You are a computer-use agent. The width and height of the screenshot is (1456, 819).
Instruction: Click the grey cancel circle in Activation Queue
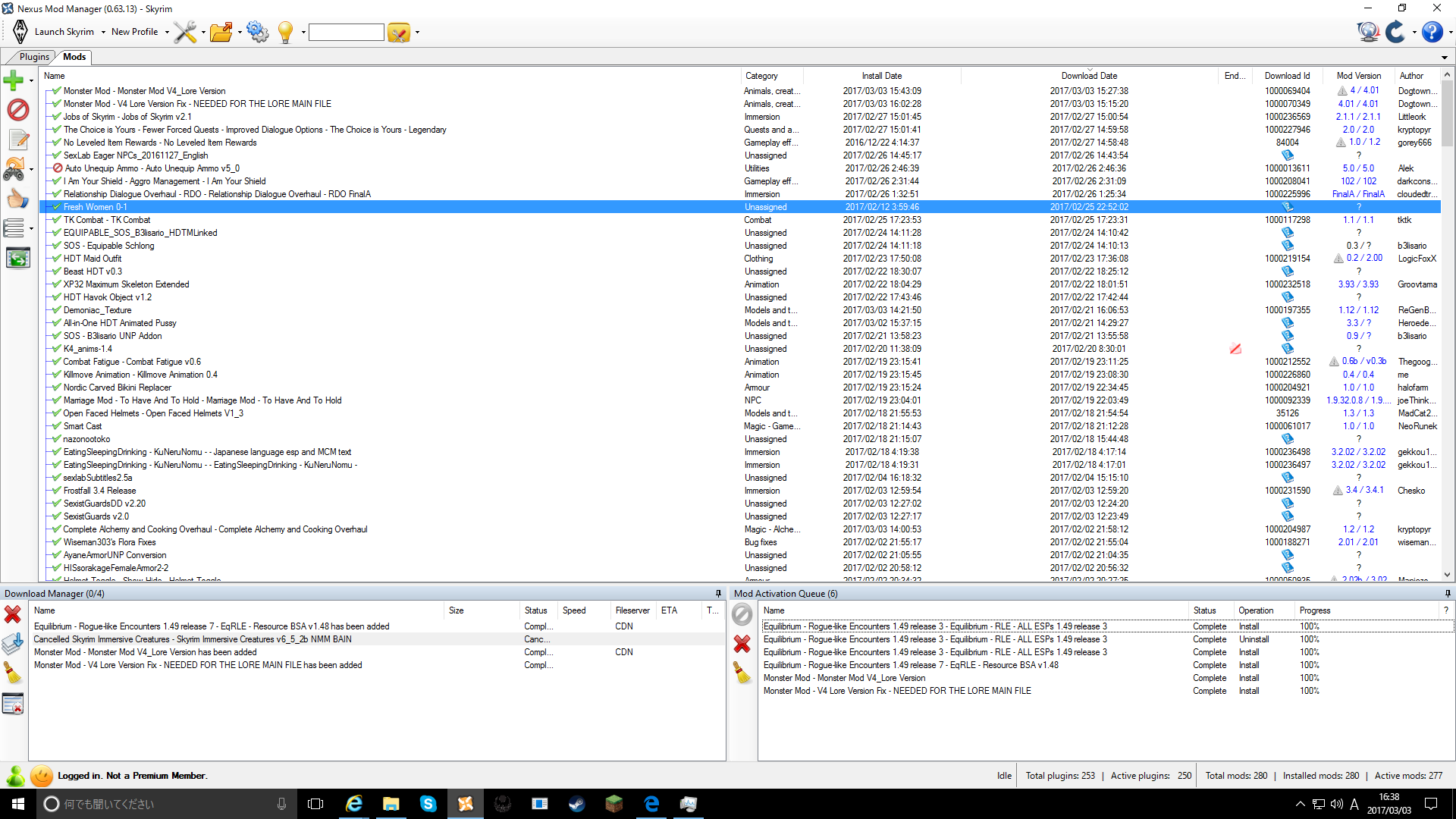(x=742, y=614)
